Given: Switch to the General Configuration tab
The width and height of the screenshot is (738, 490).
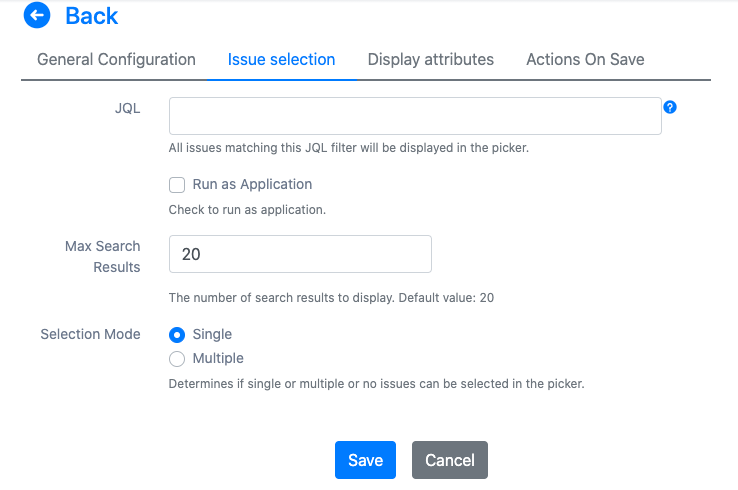Looking at the screenshot, I should [116, 59].
